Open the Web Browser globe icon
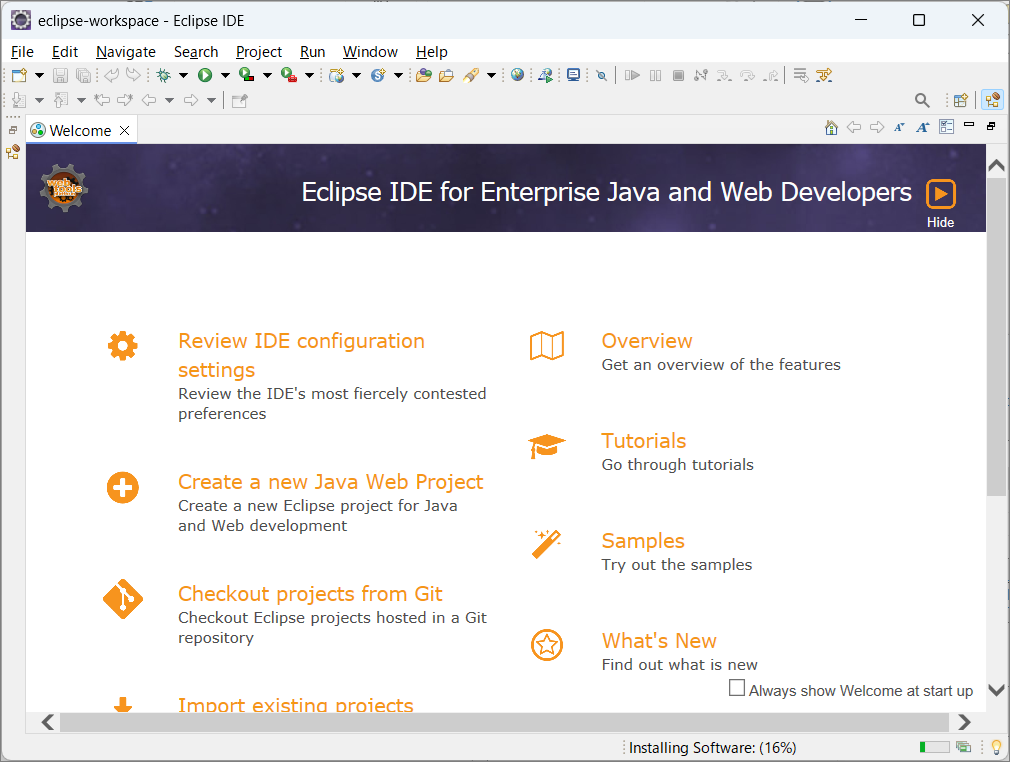This screenshot has height=762, width=1010. [x=517, y=75]
